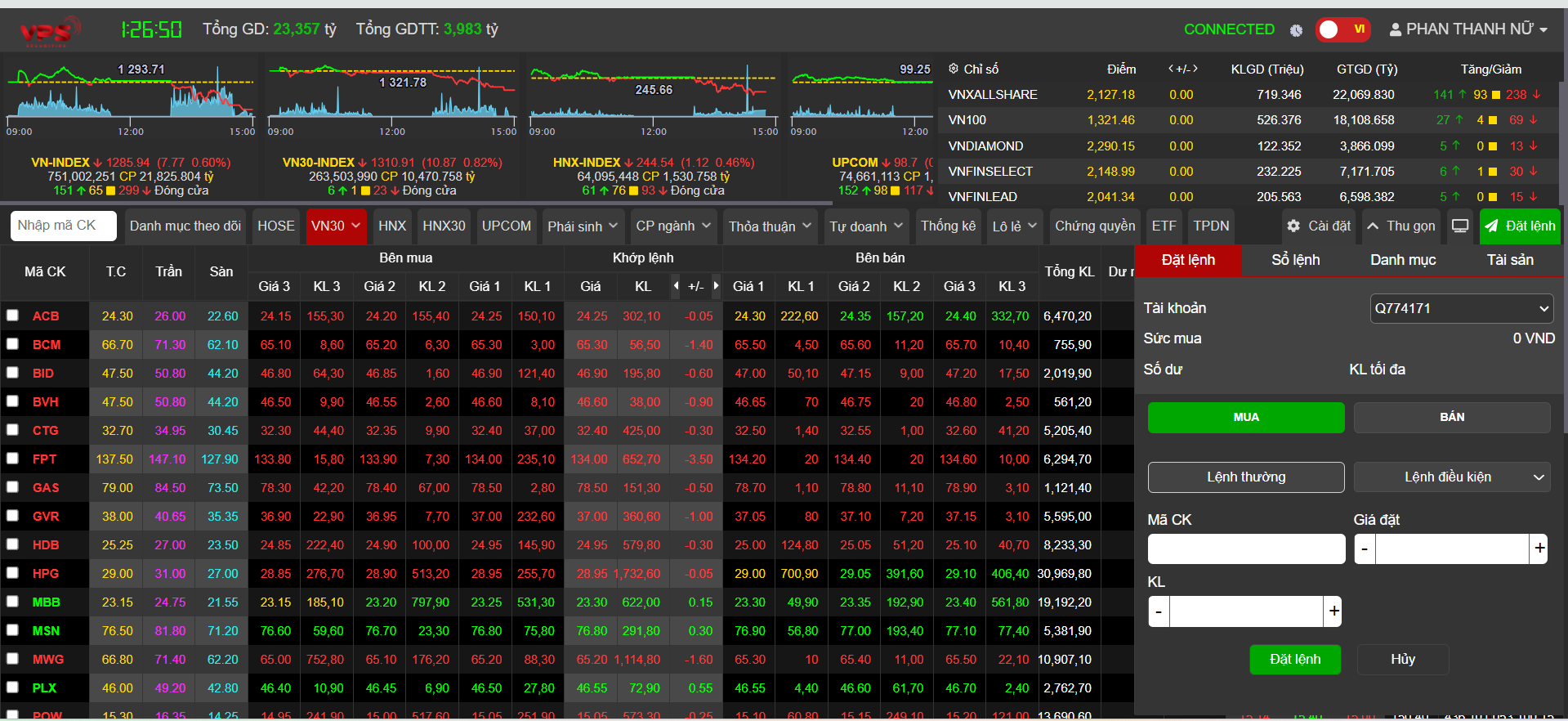Expand the VN30 dropdown
1568x721 pixels.
click(336, 226)
